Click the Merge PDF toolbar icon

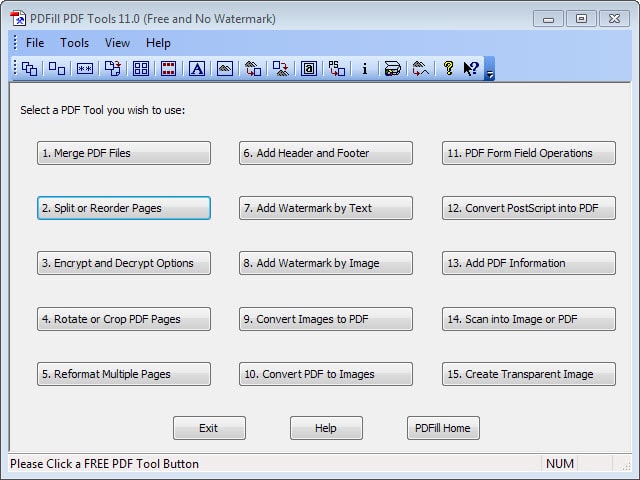pos(29,69)
